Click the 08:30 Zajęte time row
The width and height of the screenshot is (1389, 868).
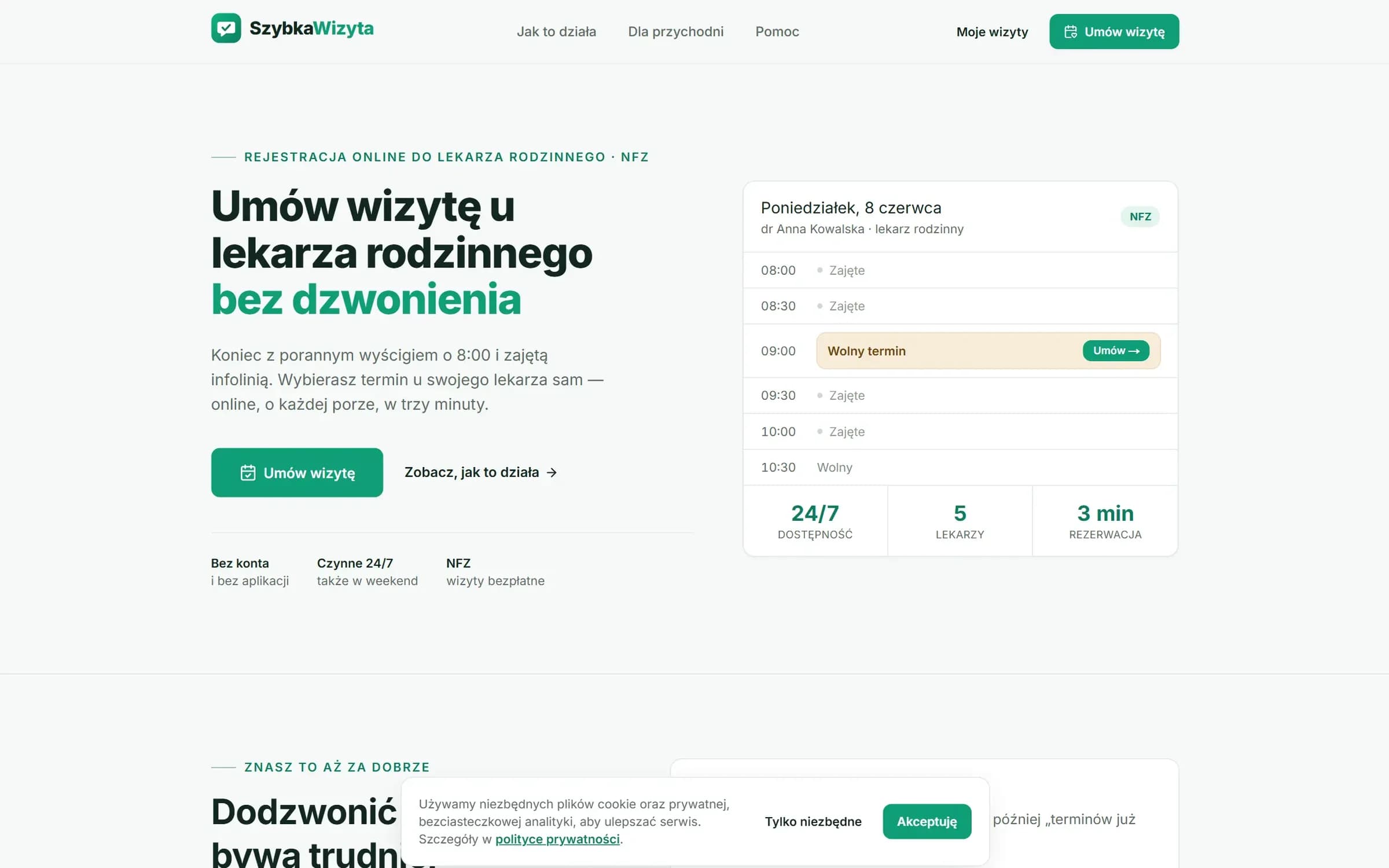(960, 306)
